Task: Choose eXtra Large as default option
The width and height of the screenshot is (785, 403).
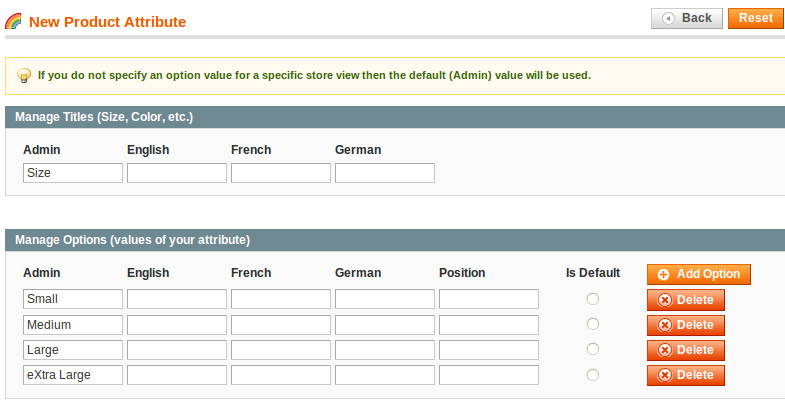Action: 593,374
